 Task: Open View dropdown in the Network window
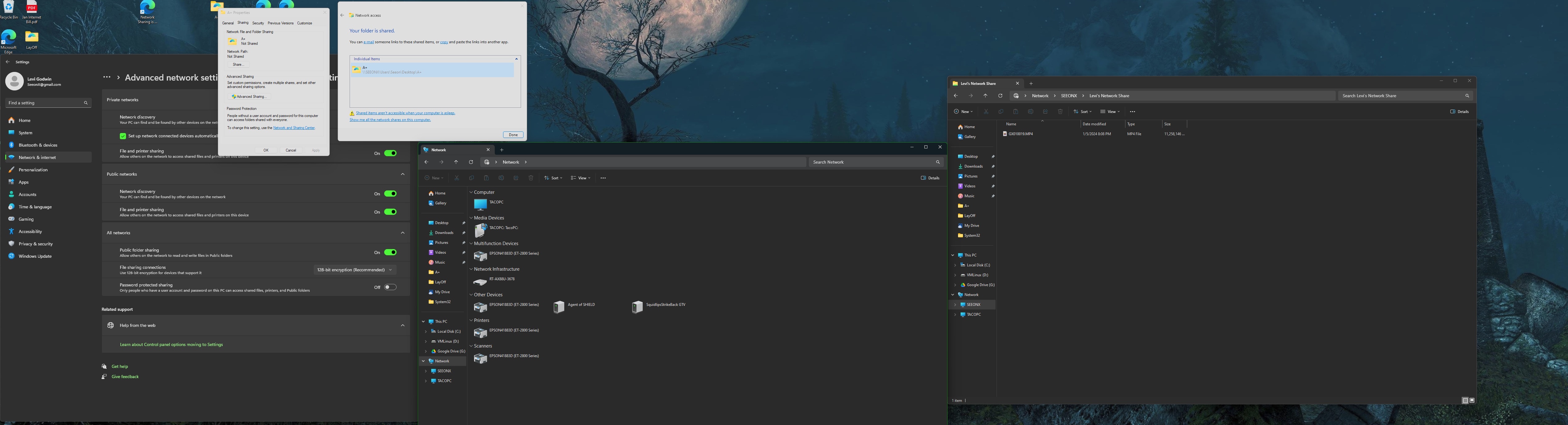(581, 178)
